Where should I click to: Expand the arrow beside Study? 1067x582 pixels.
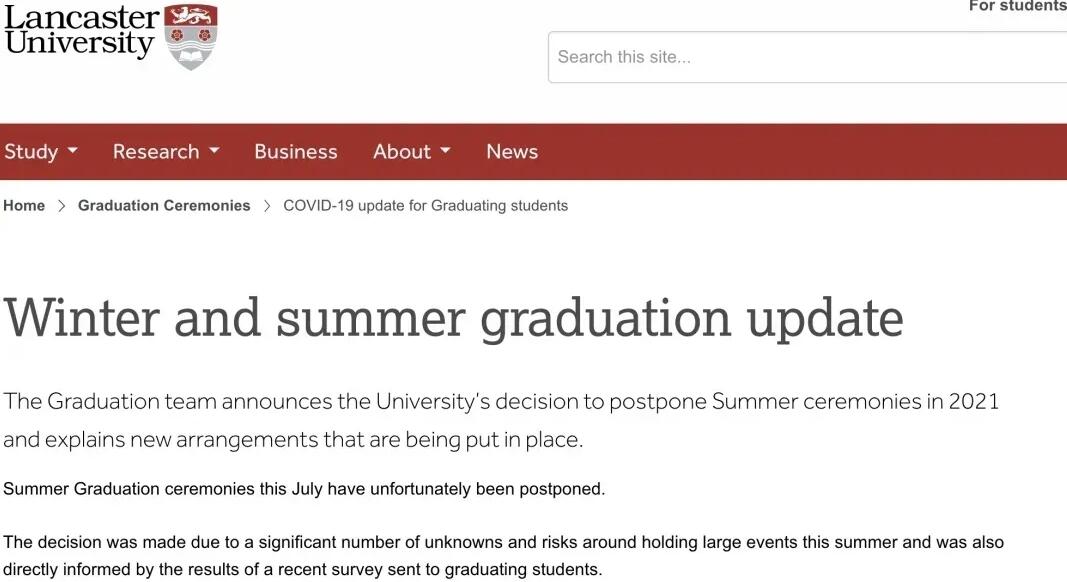coord(72,152)
